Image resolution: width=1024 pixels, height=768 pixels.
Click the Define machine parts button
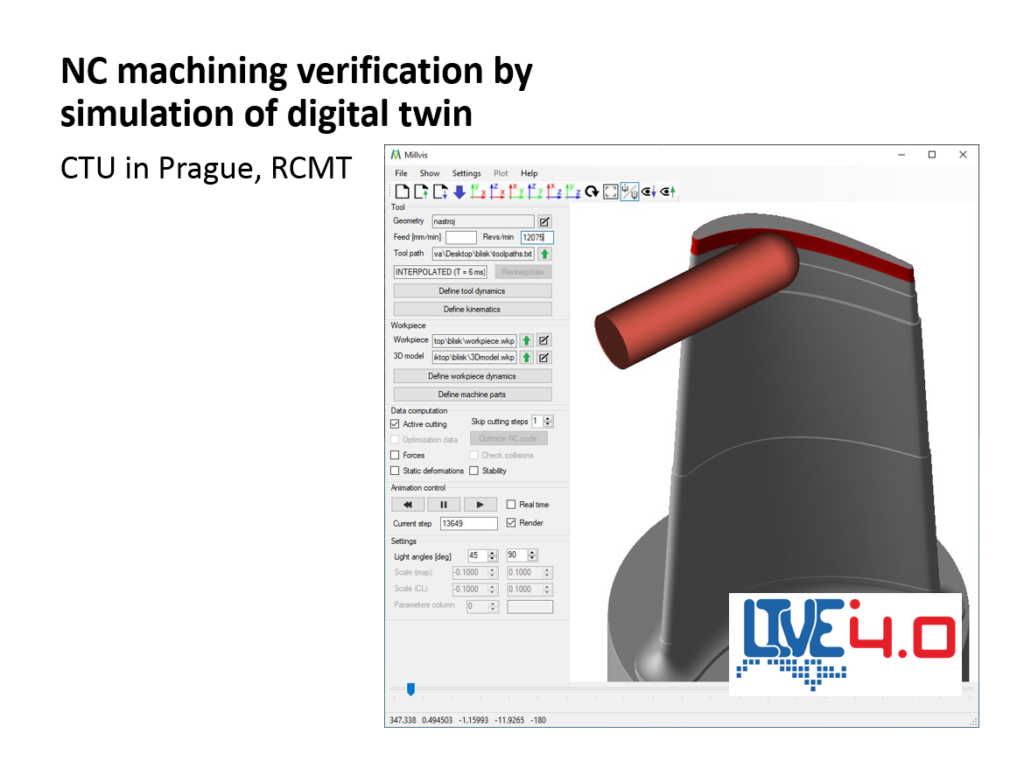coord(472,394)
